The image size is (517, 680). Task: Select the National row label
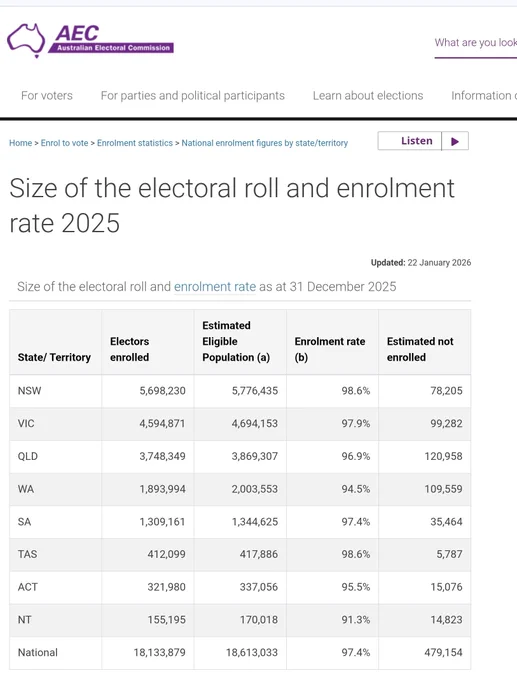coord(38,652)
